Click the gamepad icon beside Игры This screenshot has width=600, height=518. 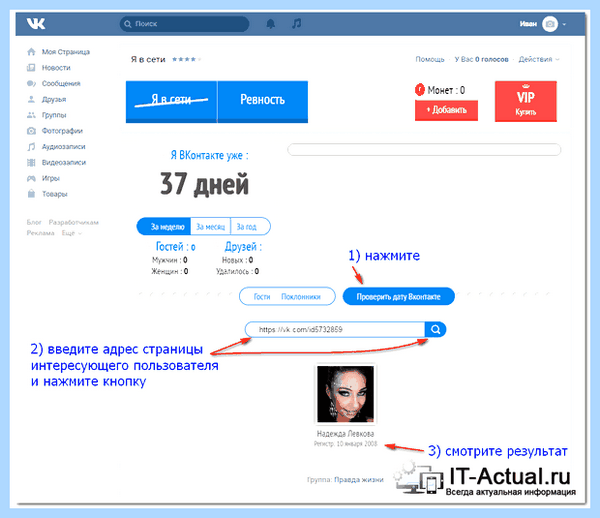(x=31, y=178)
